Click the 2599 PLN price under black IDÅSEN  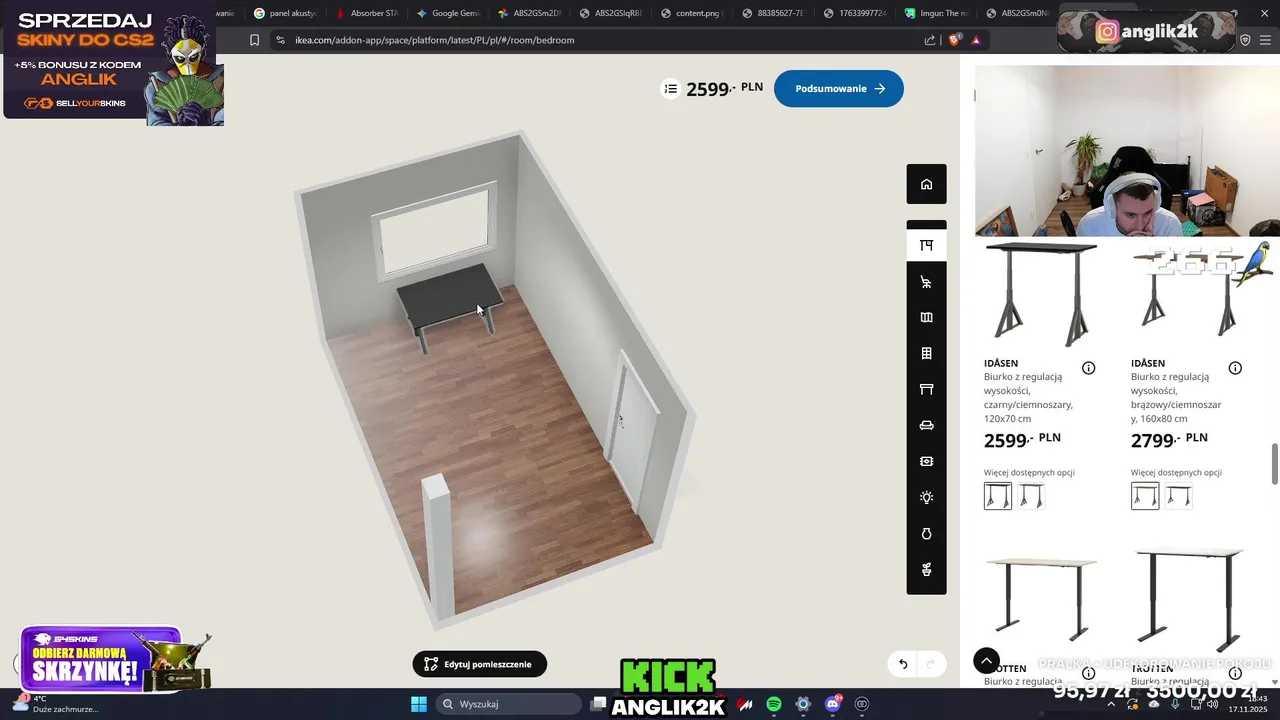click(x=1022, y=440)
